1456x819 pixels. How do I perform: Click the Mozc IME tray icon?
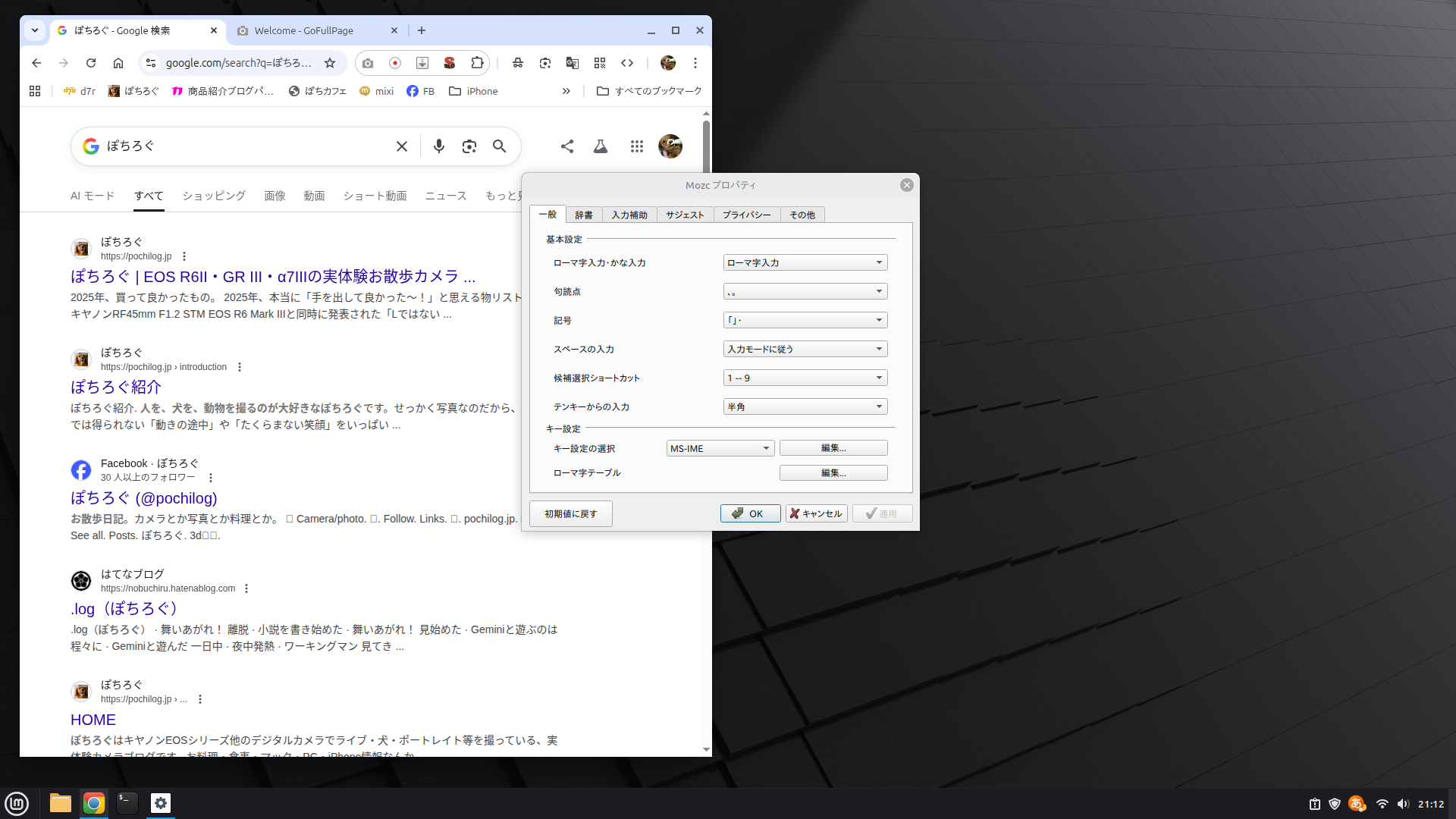pyautogui.click(x=1357, y=804)
